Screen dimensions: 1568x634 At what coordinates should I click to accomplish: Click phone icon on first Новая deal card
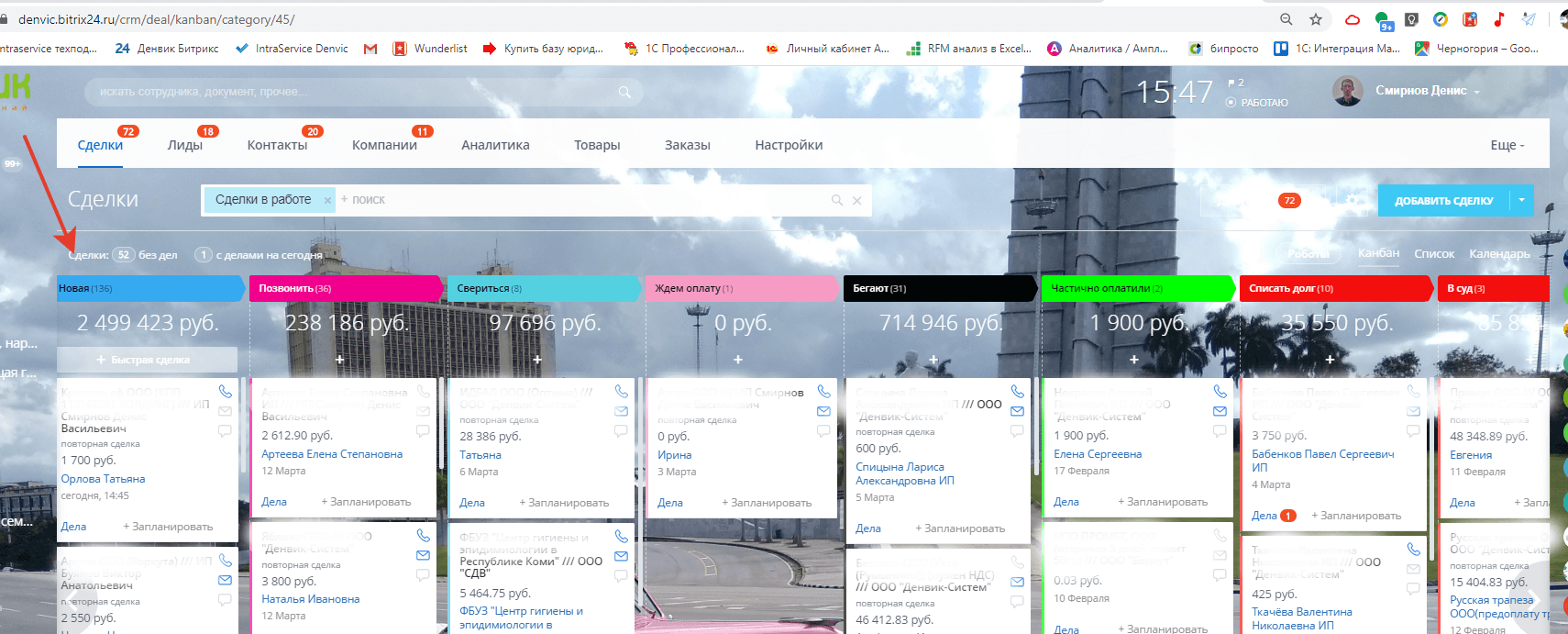(x=226, y=392)
